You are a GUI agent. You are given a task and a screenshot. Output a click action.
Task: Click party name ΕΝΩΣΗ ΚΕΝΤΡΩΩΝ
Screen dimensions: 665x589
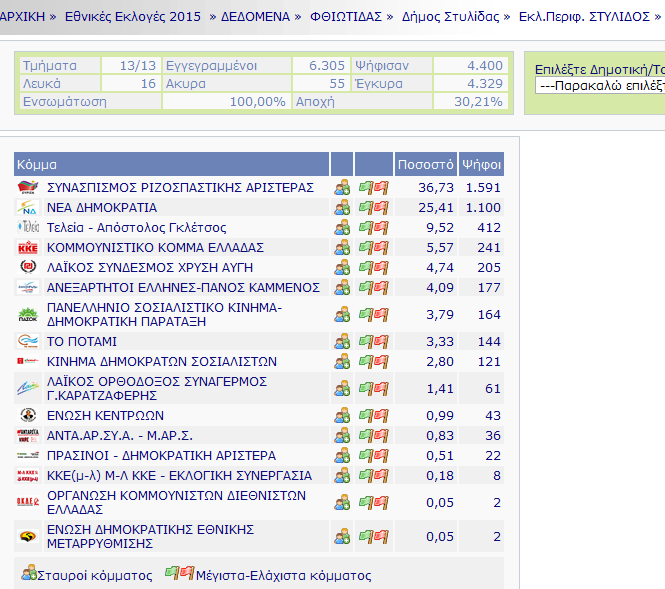pos(105,415)
